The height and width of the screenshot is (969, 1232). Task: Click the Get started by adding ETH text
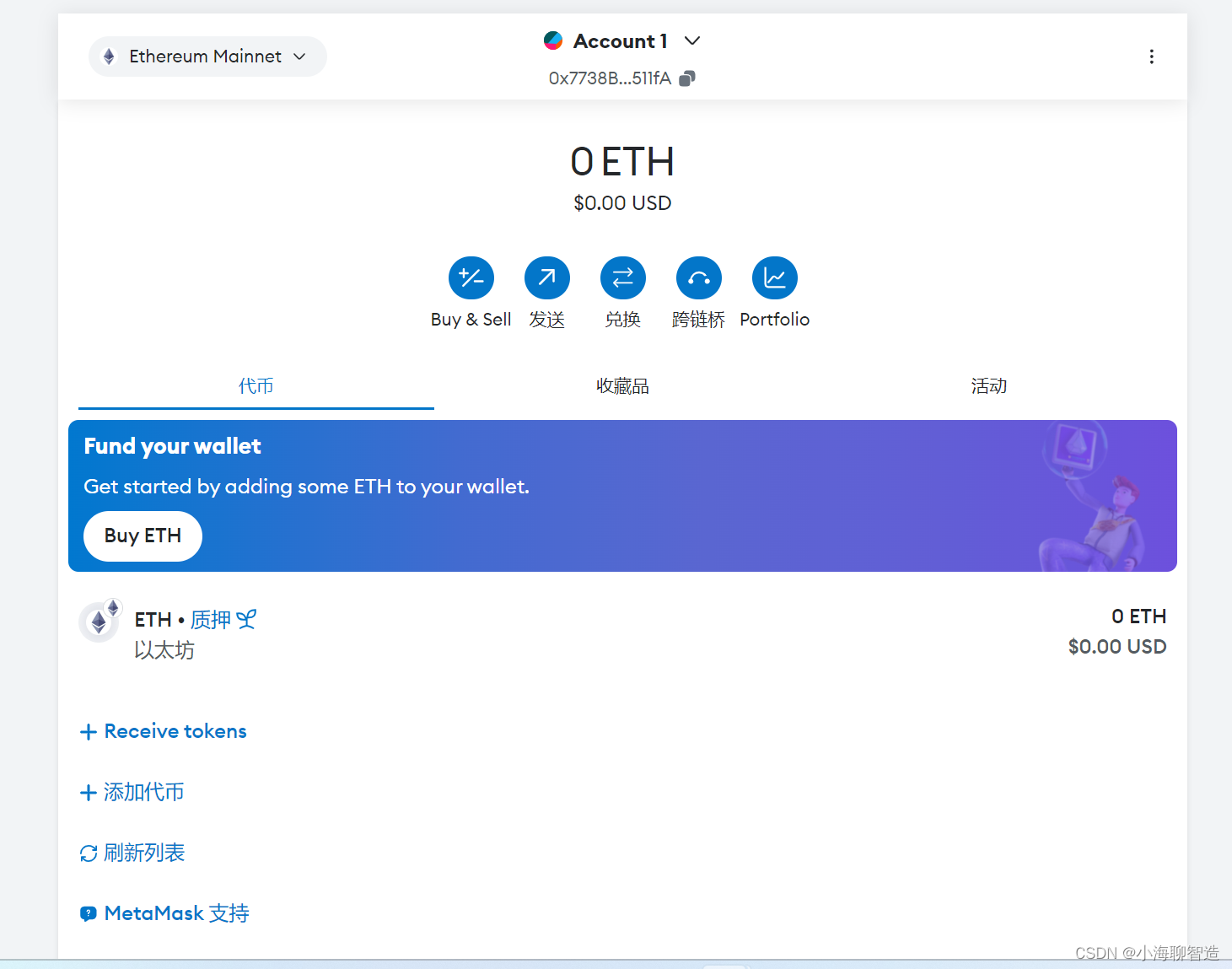307,487
